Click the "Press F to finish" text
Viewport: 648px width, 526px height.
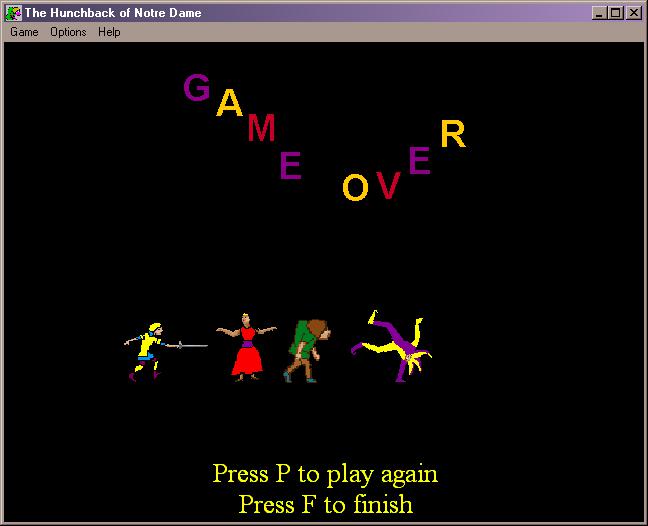click(326, 504)
